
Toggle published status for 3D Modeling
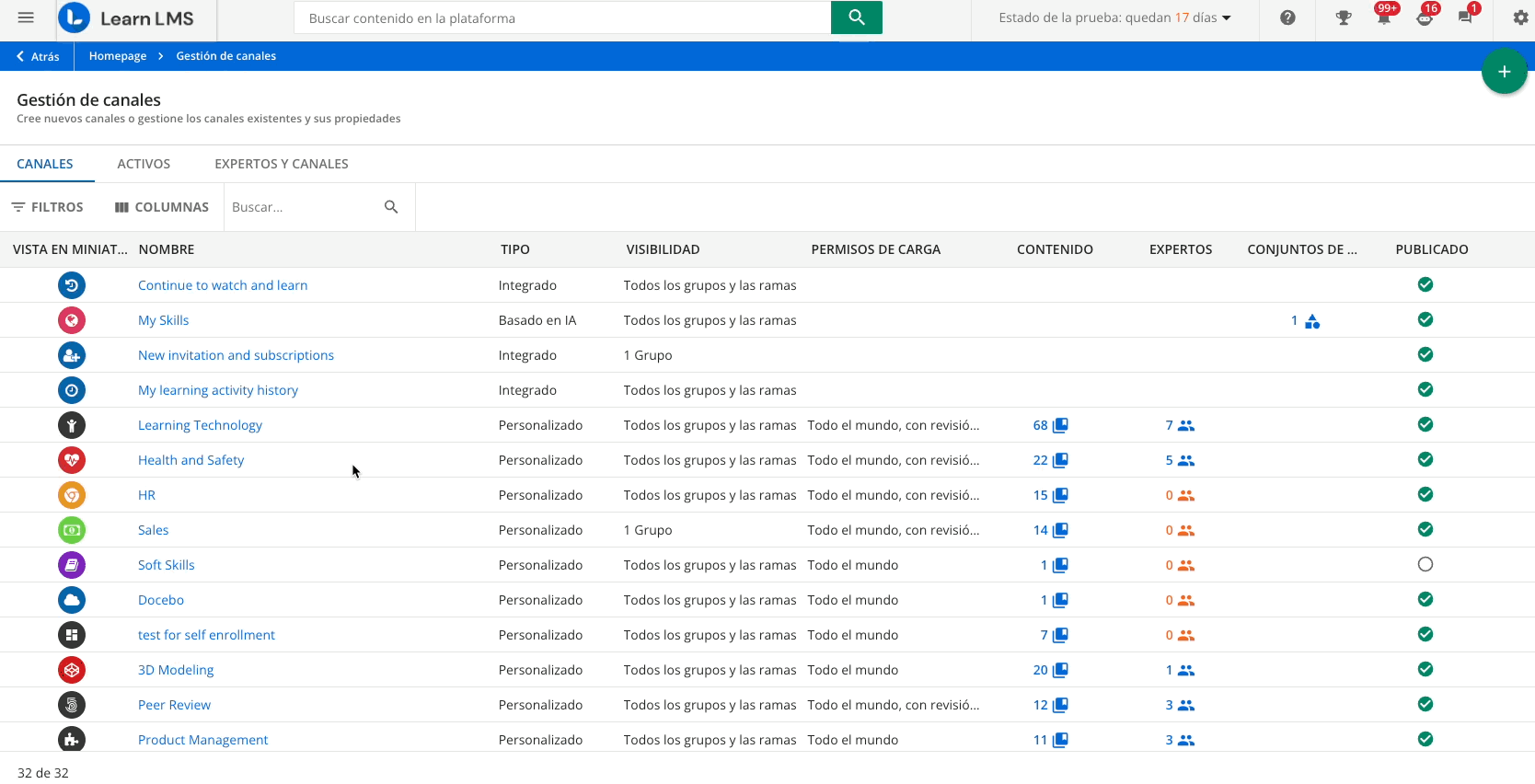1425,669
